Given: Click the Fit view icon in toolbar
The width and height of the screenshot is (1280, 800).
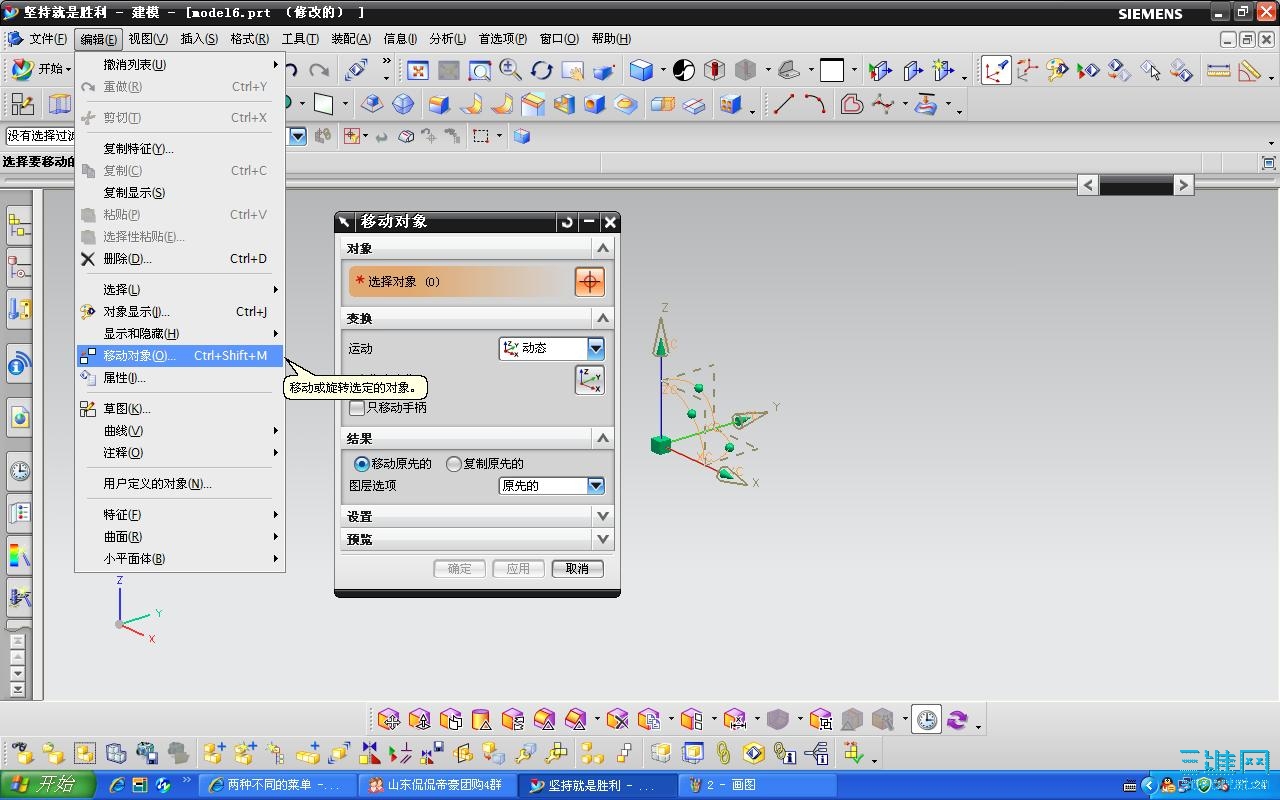Looking at the screenshot, I should pyautogui.click(x=418, y=70).
